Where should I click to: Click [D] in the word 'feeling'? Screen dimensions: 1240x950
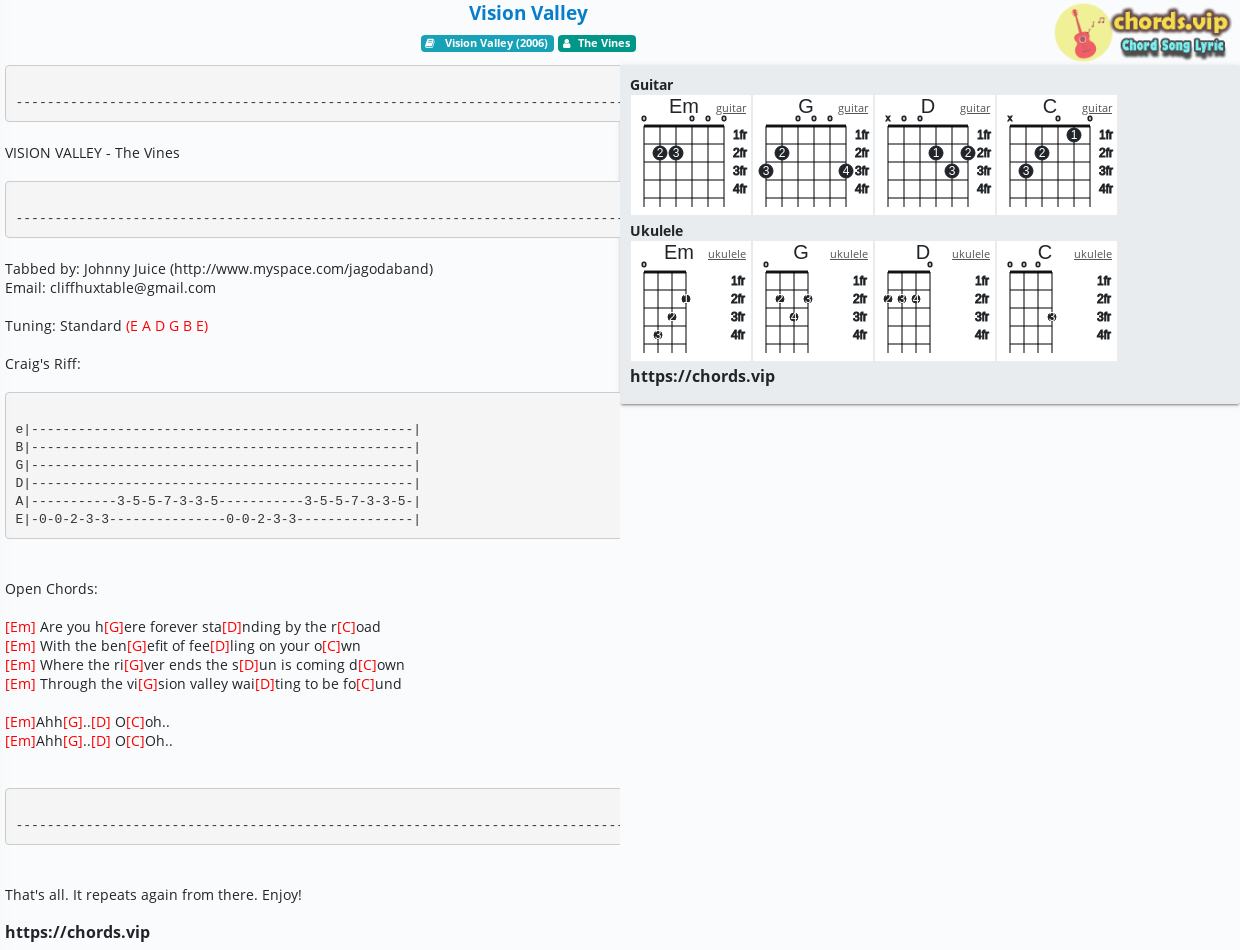[x=220, y=646]
